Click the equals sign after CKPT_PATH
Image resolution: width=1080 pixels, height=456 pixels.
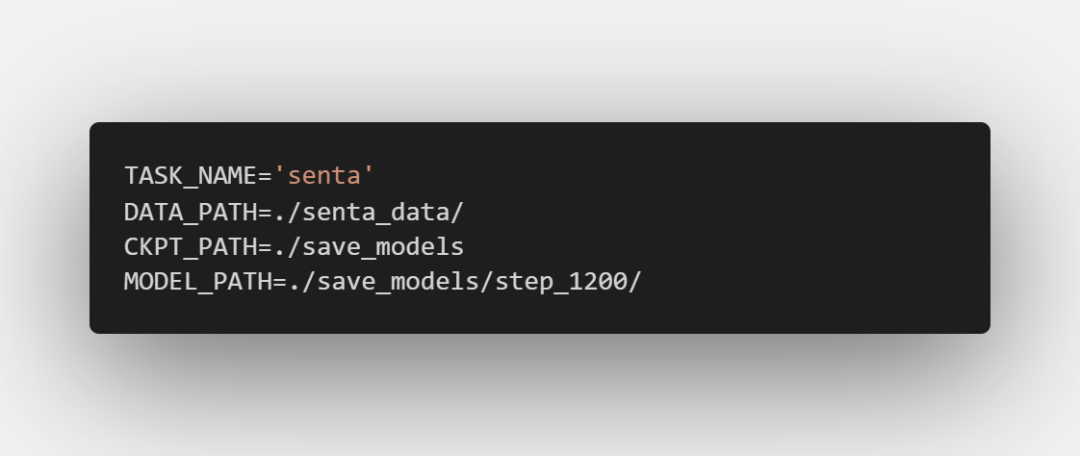[x=265, y=247]
